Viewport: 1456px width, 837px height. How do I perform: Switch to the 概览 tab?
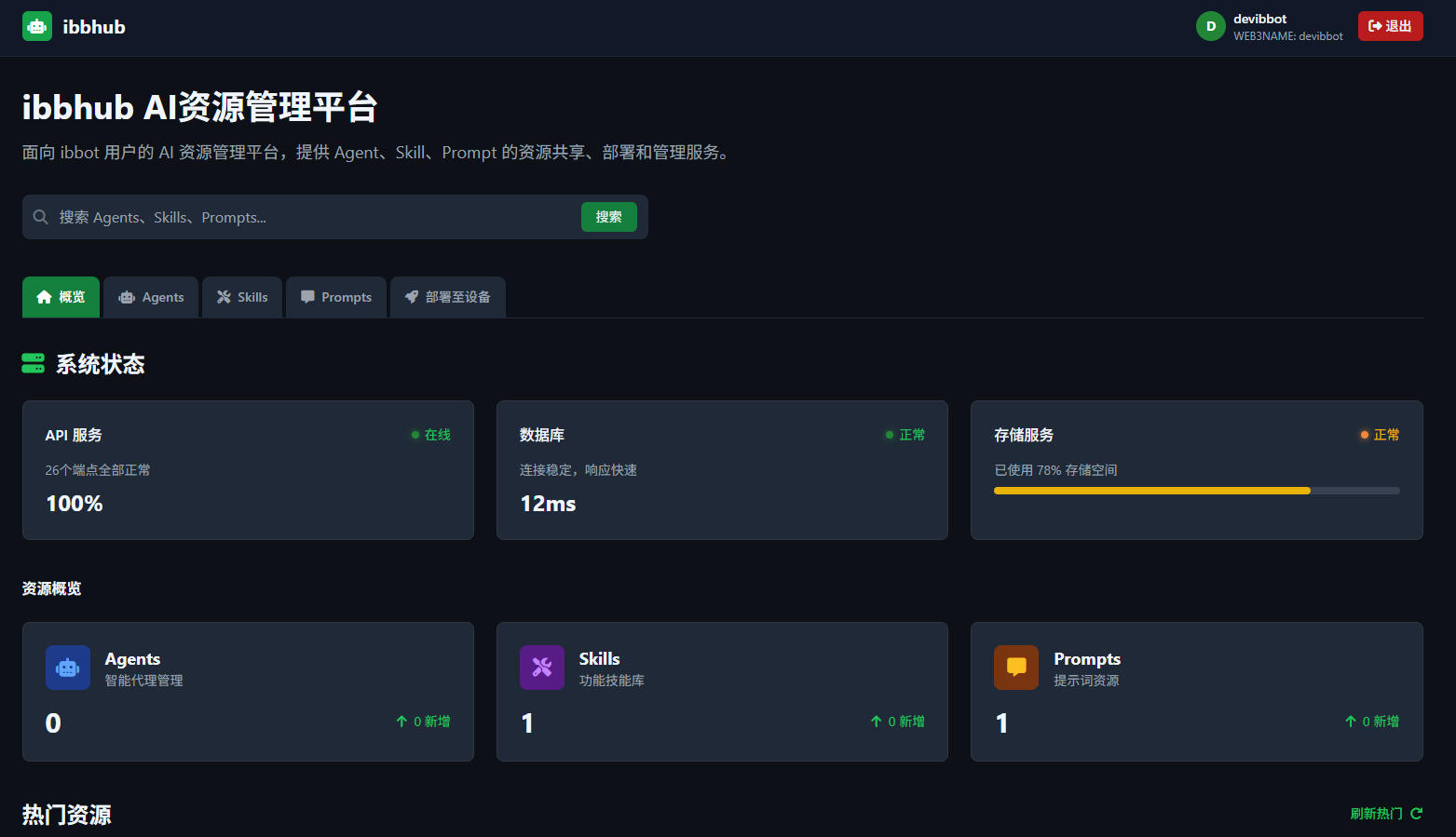[x=61, y=297]
